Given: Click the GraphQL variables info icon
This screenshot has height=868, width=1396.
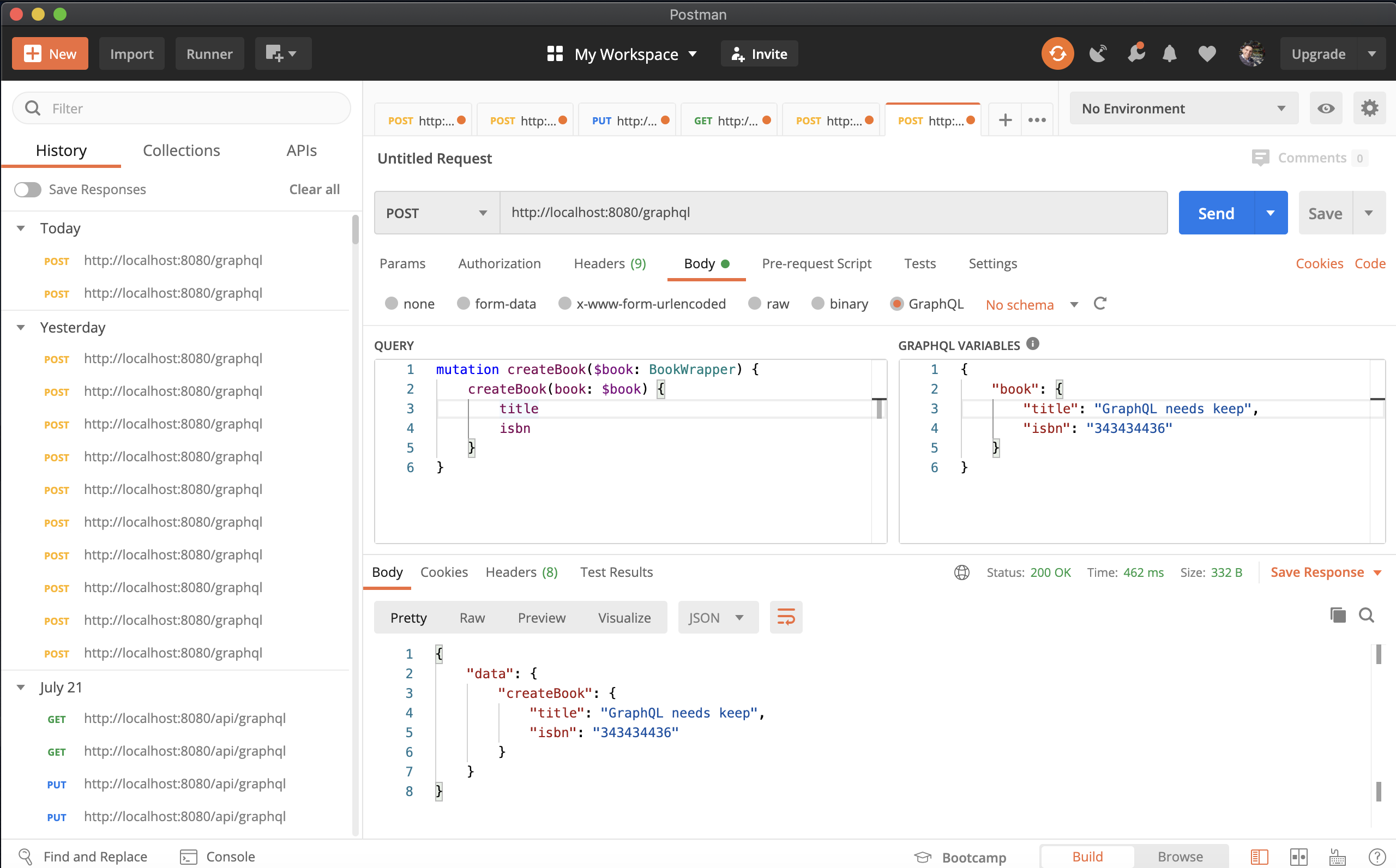Looking at the screenshot, I should [x=1033, y=344].
